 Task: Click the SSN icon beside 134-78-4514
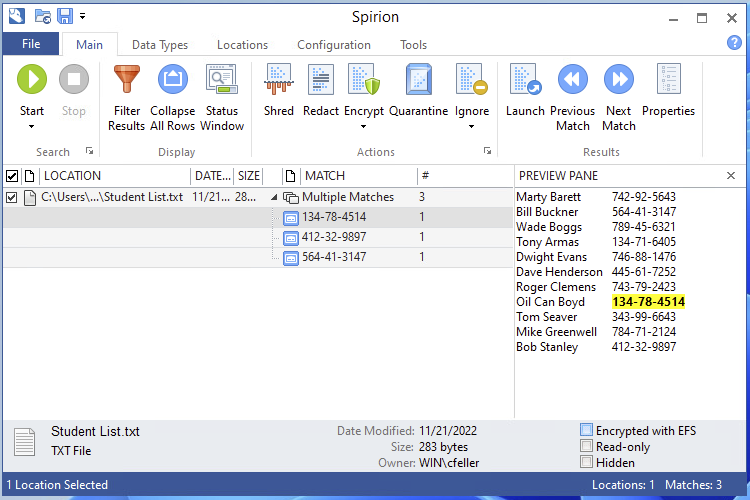pyautogui.click(x=291, y=218)
